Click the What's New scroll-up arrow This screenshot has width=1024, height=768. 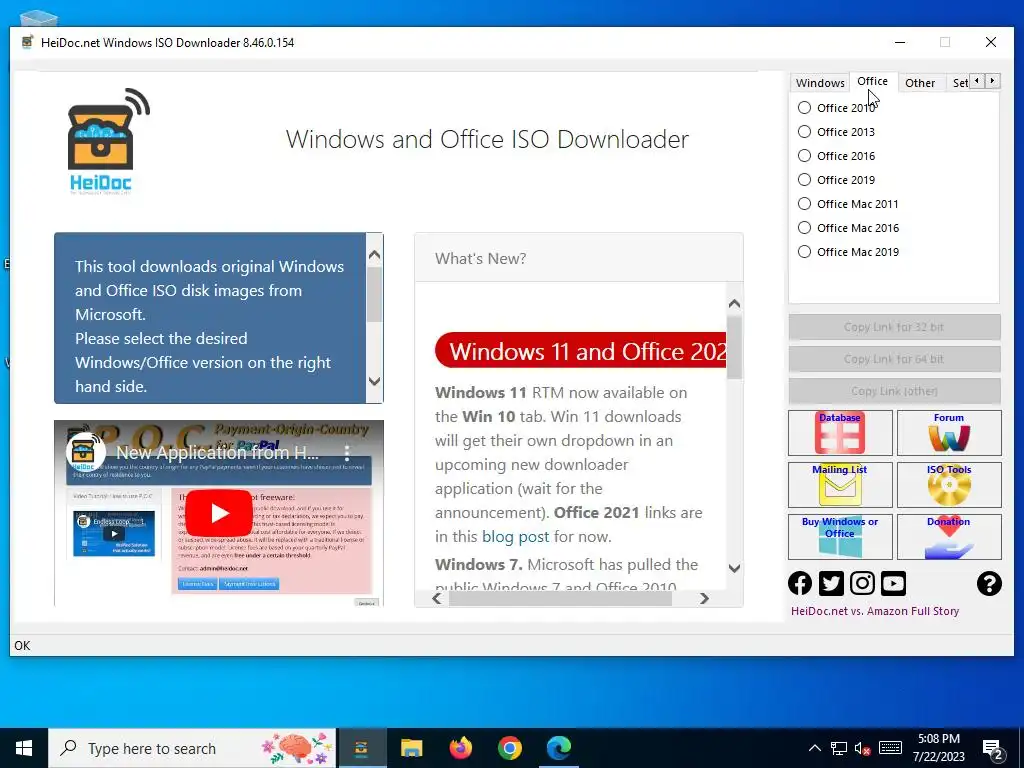[x=734, y=304]
